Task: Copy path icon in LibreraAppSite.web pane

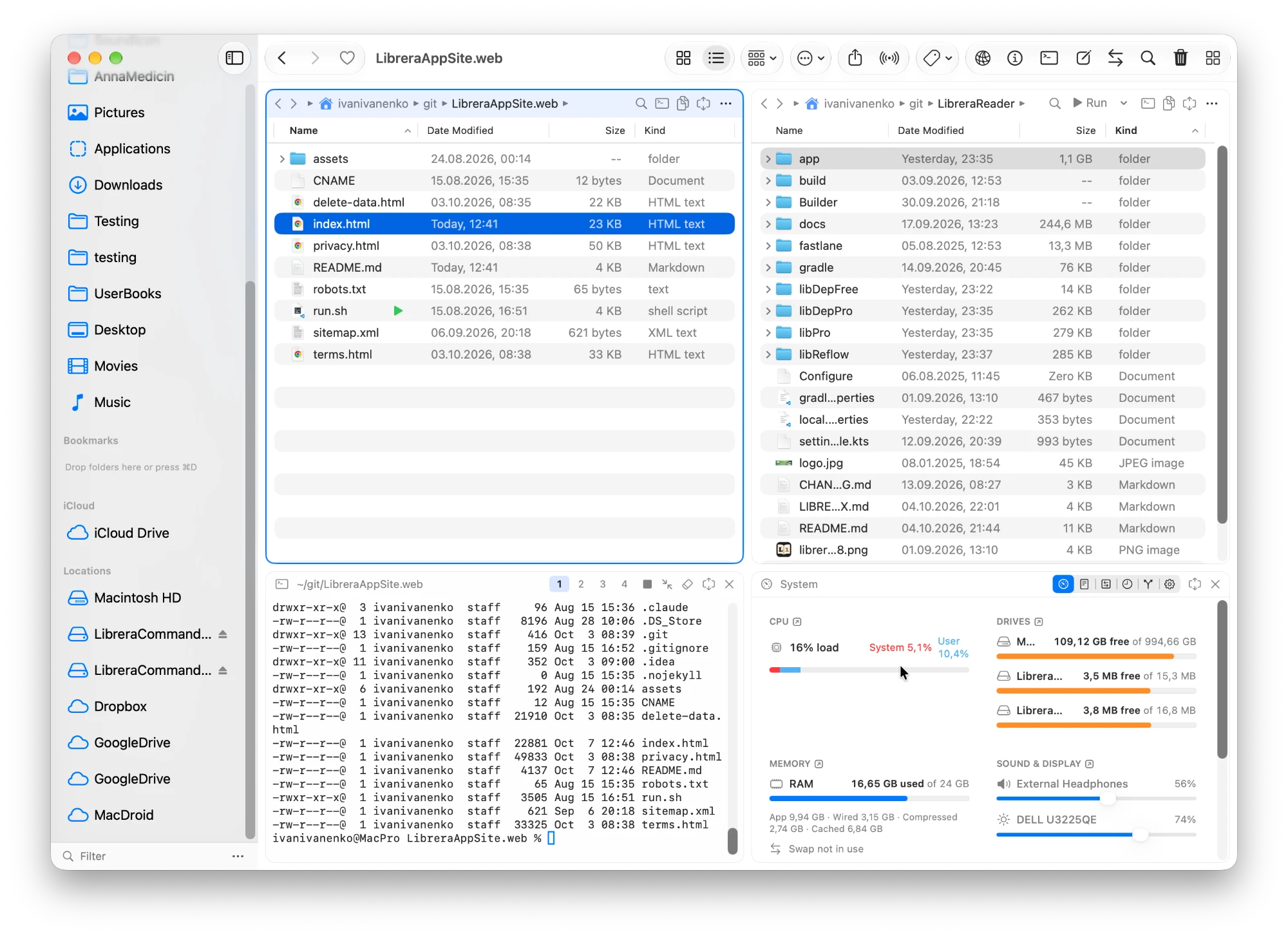Action: click(x=683, y=103)
